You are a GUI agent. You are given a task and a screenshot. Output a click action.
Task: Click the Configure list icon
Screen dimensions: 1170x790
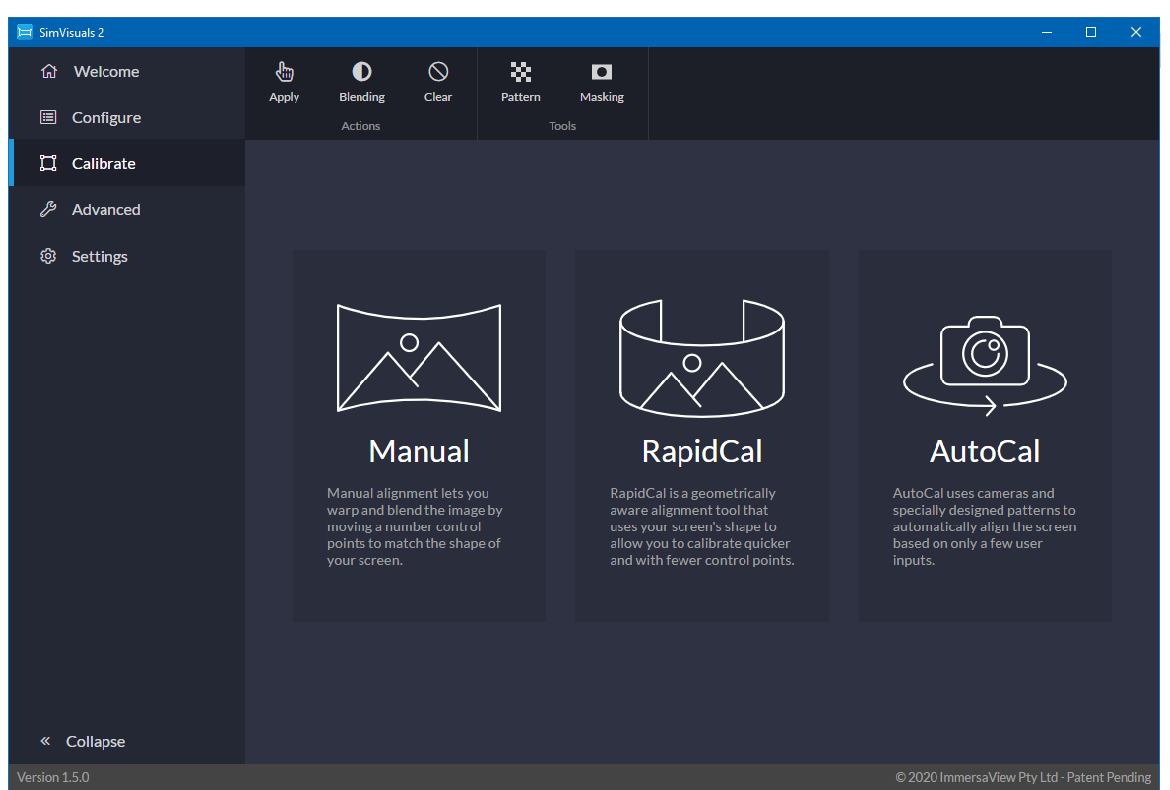pos(48,117)
